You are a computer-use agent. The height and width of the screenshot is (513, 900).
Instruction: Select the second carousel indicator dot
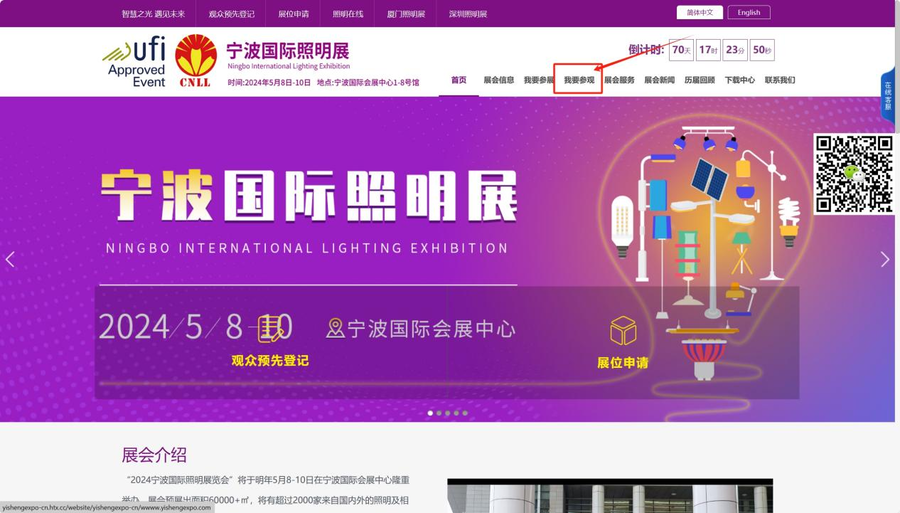(439, 413)
